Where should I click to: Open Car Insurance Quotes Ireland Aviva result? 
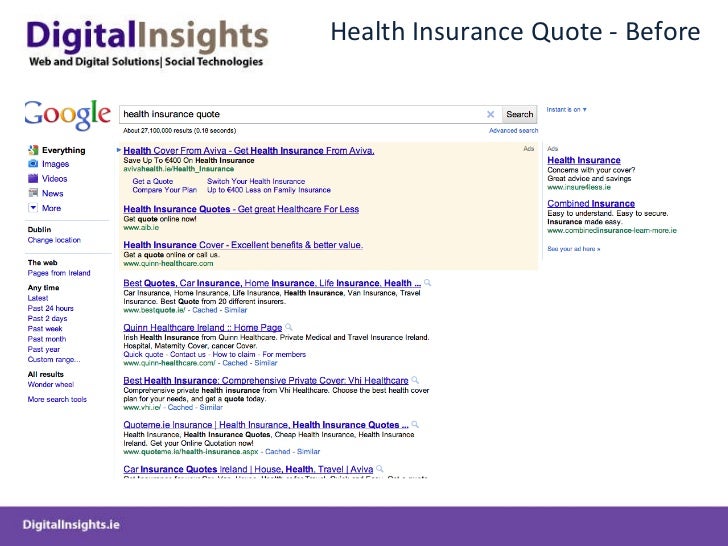pyautogui.click(x=248, y=469)
